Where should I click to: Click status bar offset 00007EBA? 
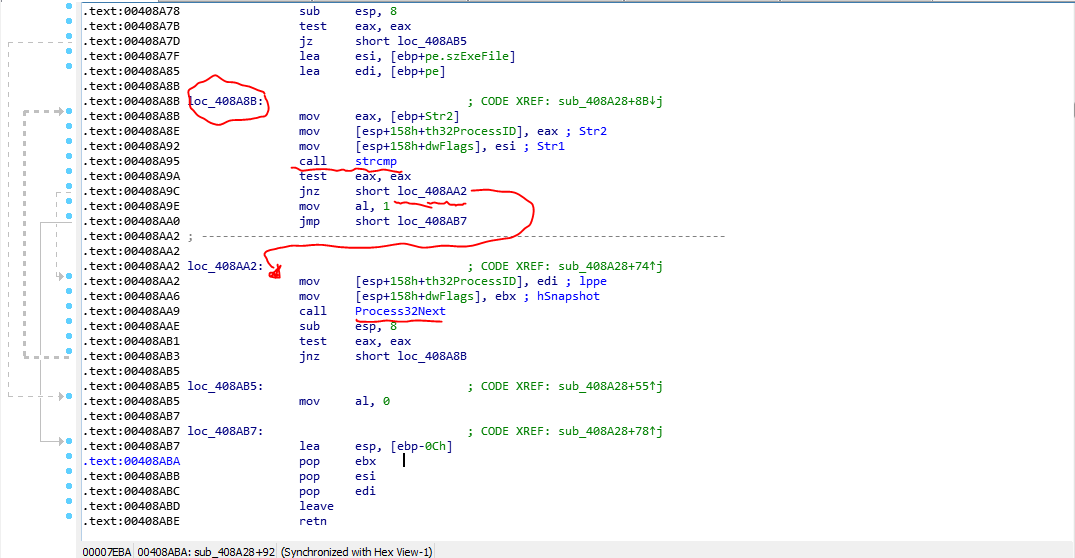106,552
